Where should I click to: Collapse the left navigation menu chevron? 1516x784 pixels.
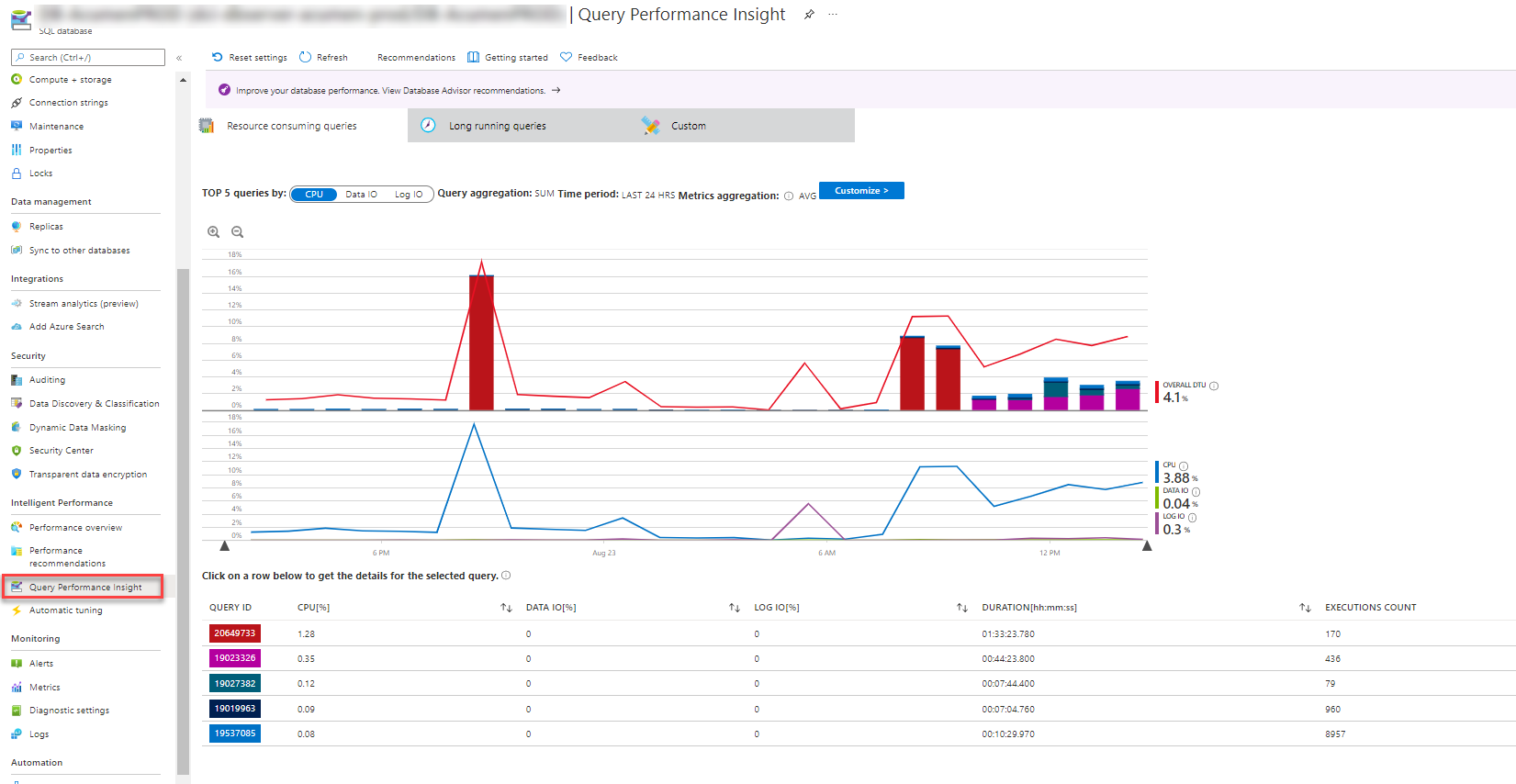179,58
